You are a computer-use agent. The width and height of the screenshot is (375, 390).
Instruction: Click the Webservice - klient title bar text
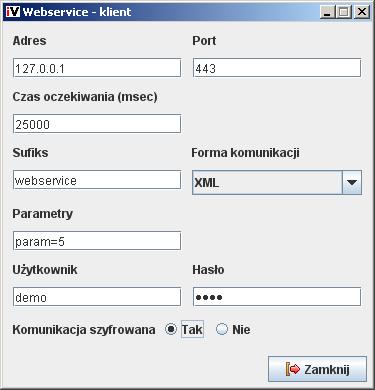click(x=77, y=12)
